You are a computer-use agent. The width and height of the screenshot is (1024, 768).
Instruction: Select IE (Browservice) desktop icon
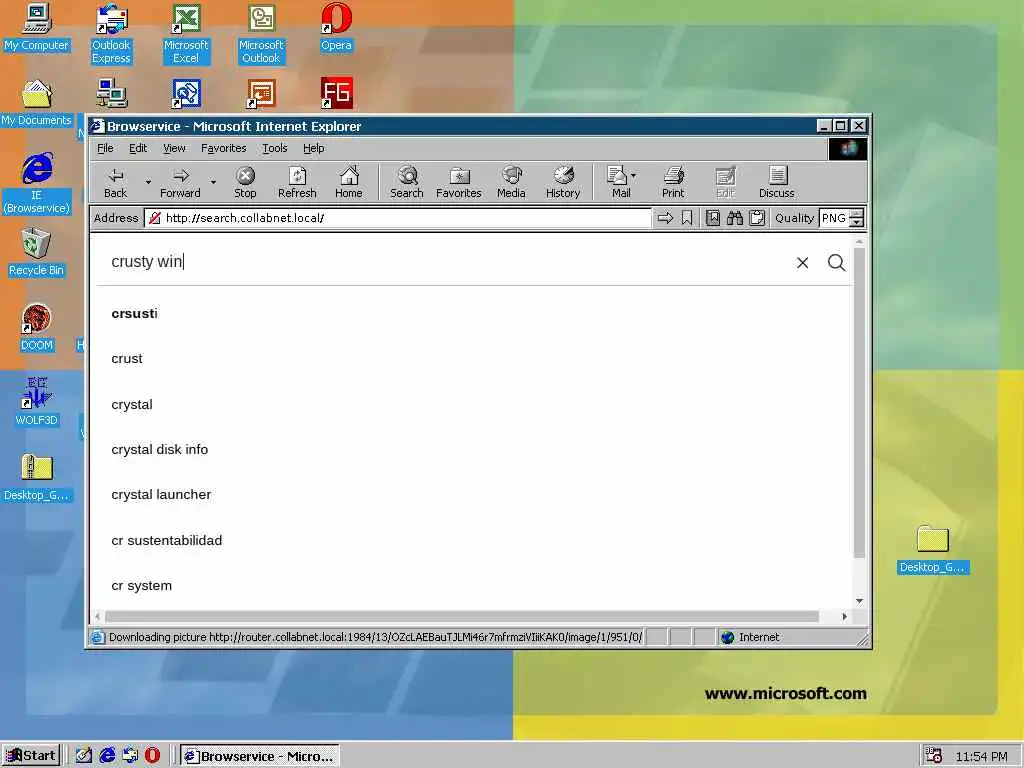click(x=37, y=184)
